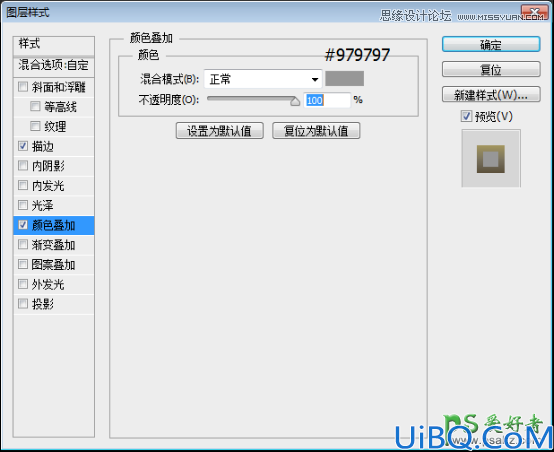Select the 内阴影 style entry

coord(54,166)
